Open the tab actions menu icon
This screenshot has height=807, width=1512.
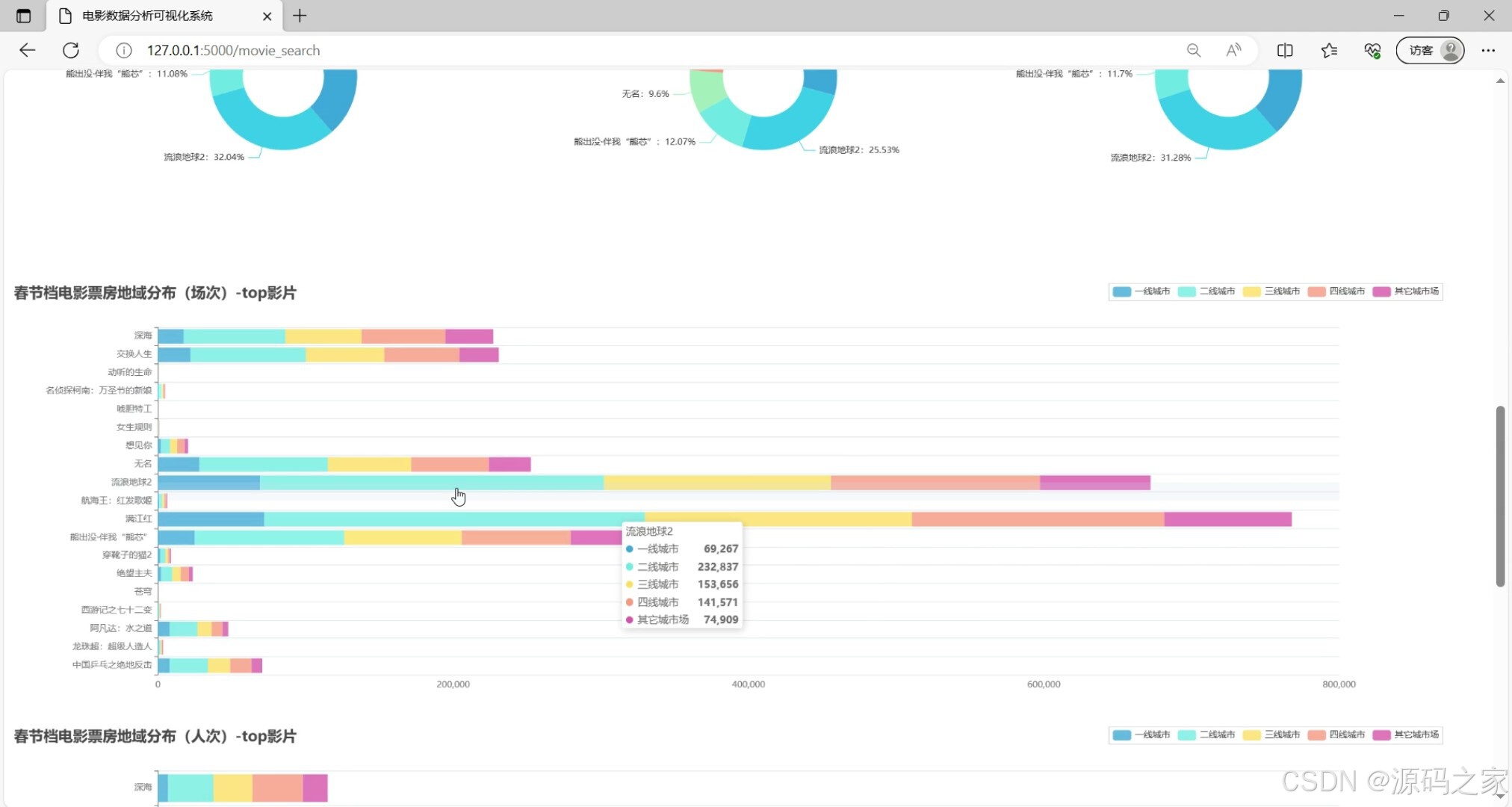pos(23,16)
